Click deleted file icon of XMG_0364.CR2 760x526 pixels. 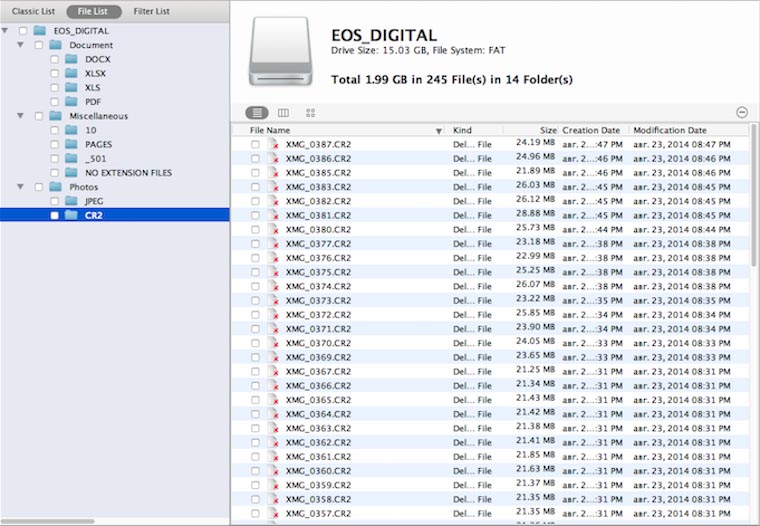click(274, 414)
